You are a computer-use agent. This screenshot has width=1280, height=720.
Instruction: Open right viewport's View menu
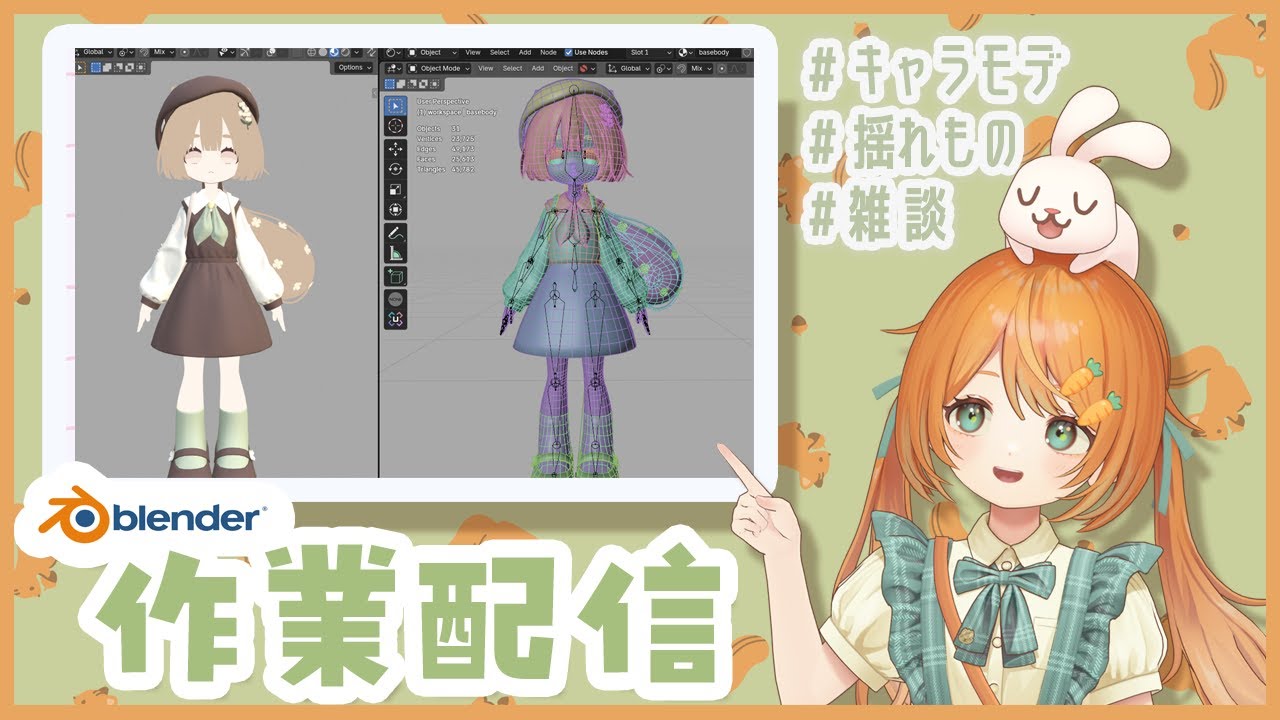tap(485, 68)
